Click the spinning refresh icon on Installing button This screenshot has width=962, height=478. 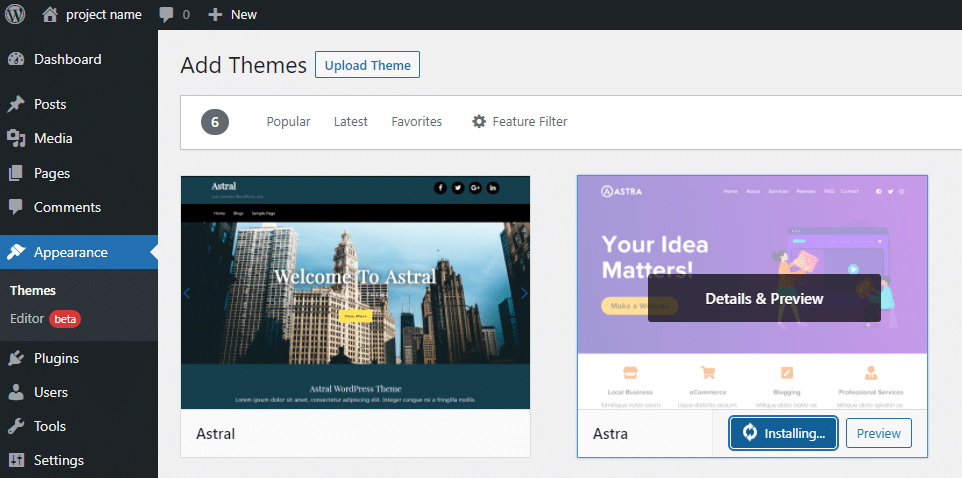tap(750, 433)
